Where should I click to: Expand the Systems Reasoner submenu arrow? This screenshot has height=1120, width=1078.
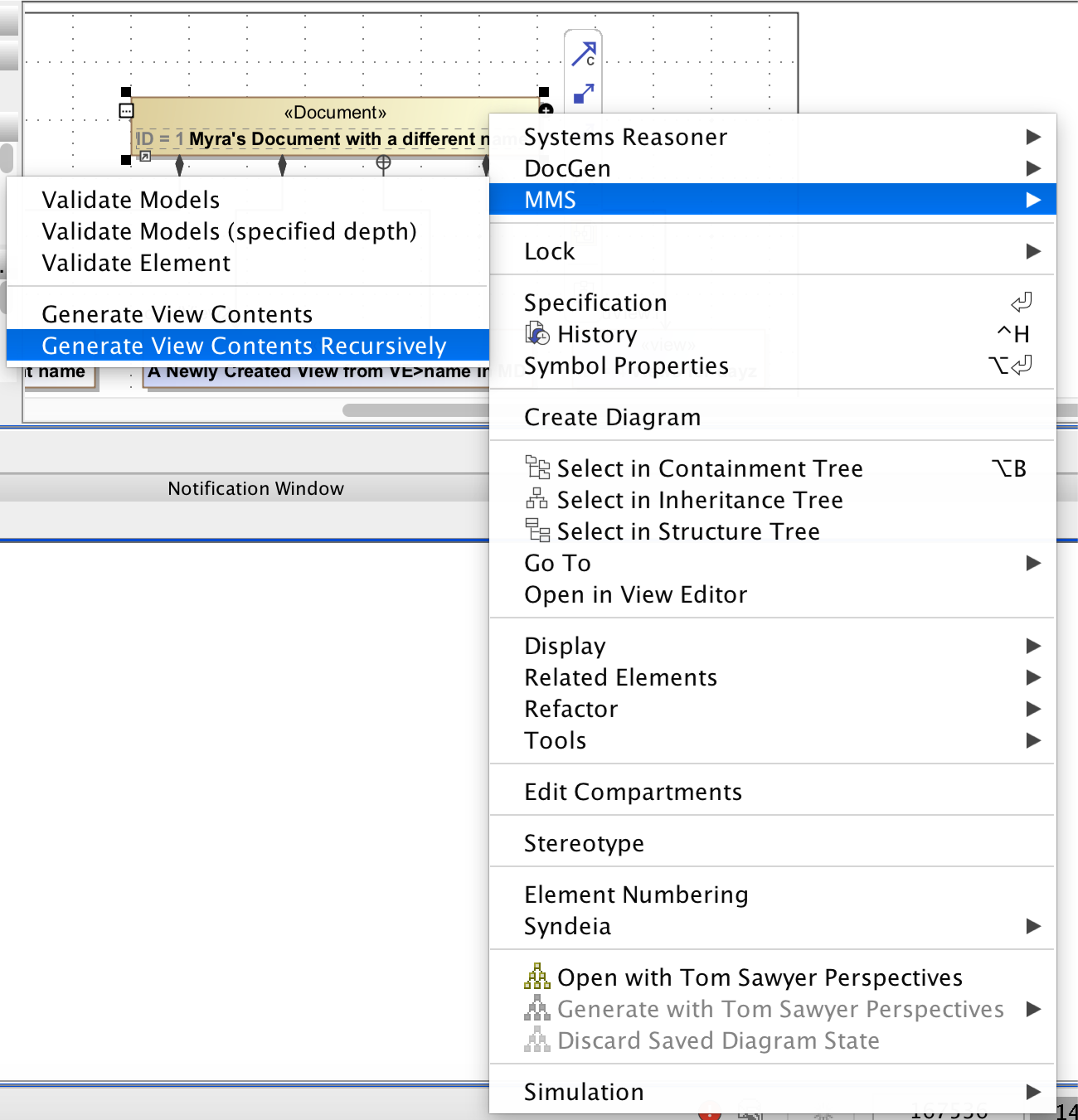[1033, 137]
